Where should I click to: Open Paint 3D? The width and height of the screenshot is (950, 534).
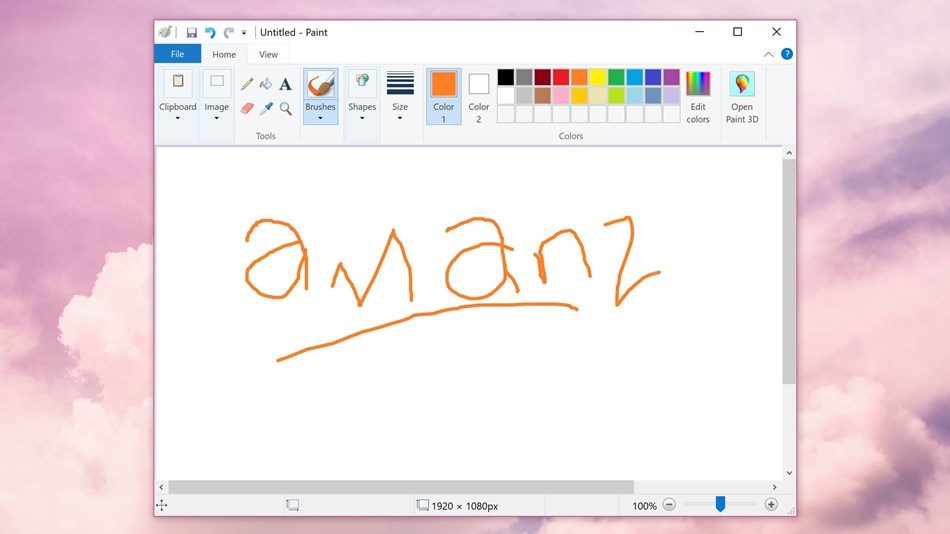tap(742, 97)
